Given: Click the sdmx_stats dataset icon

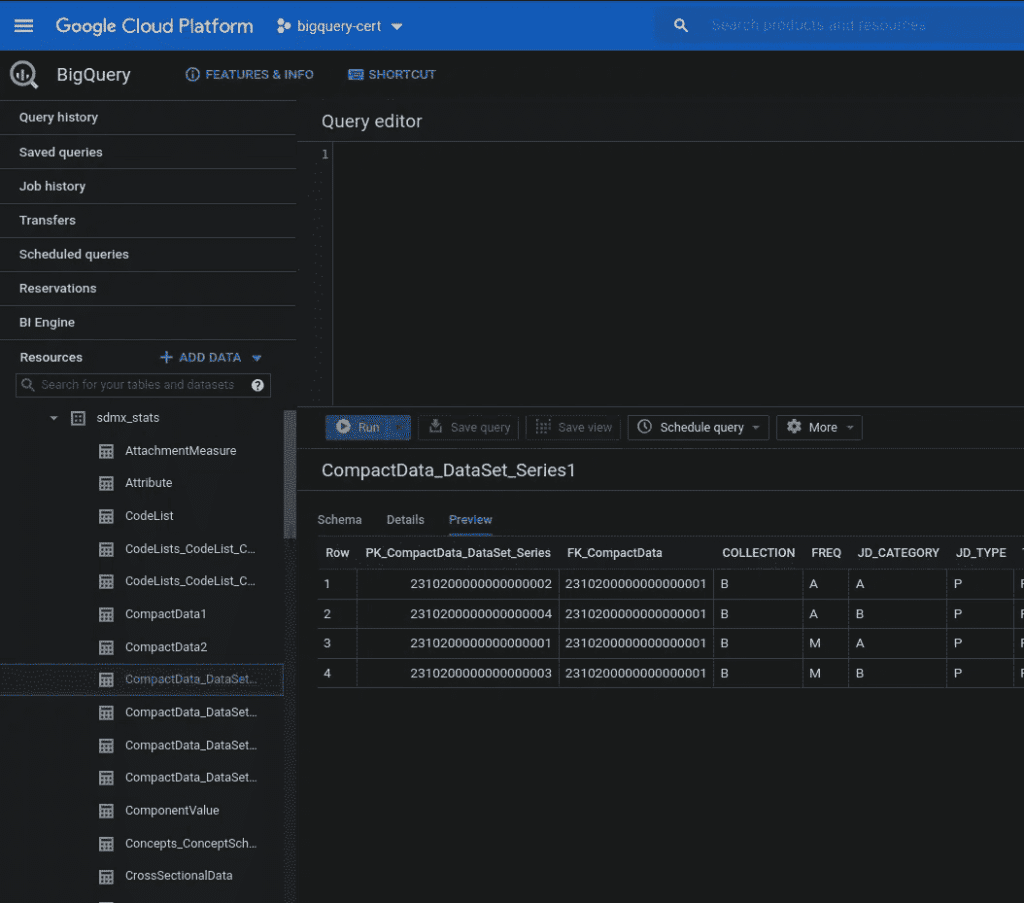Looking at the screenshot, I should [x=78, y=418].
